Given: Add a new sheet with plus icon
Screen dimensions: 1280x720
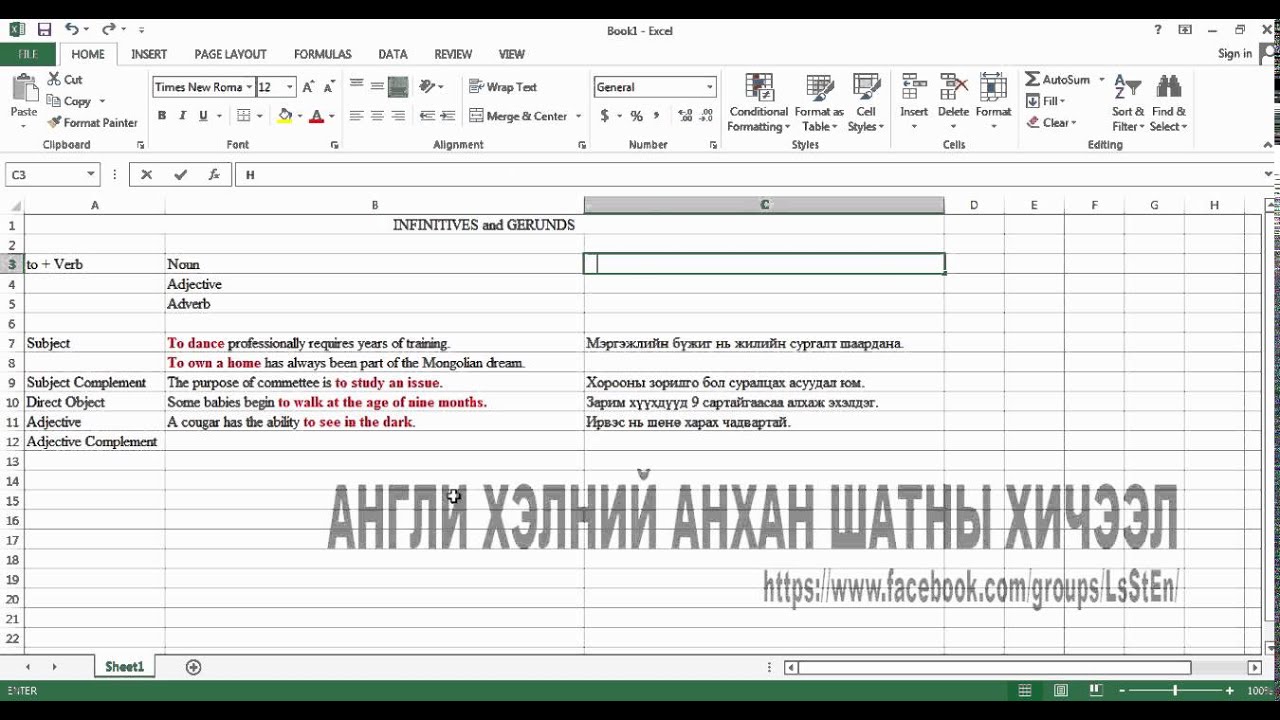Looking at the screenshot, I should click(193, 667).
